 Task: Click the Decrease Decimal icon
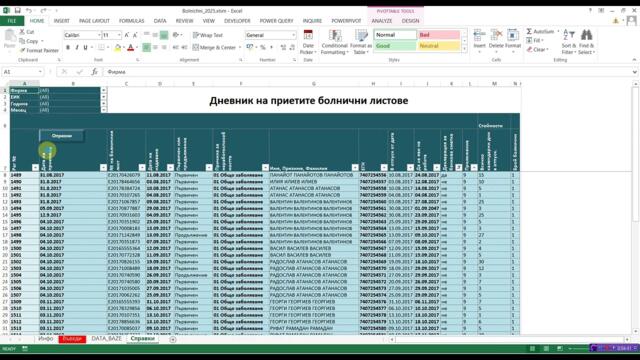[292, 47]
